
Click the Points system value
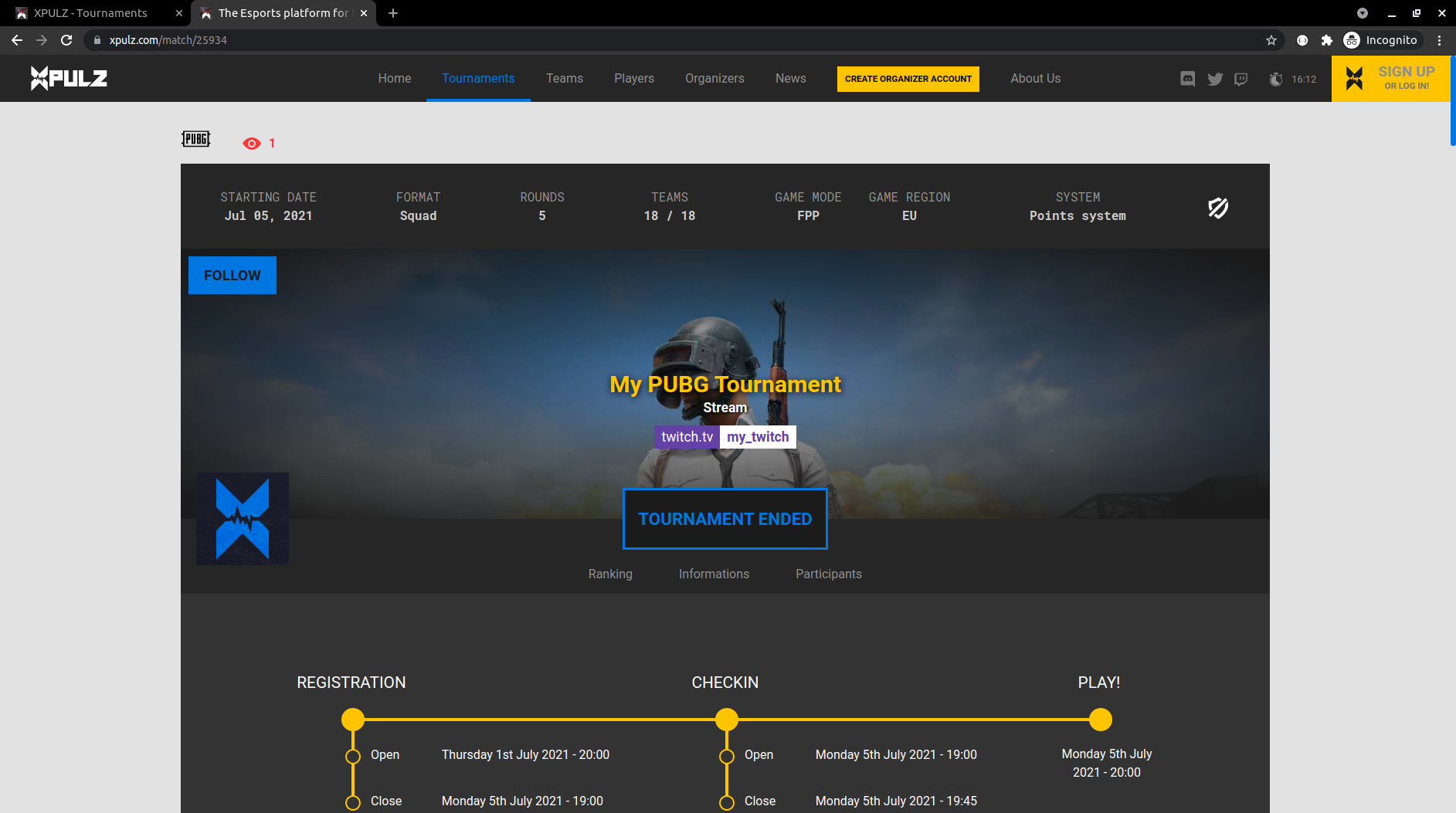[1078, 216]
